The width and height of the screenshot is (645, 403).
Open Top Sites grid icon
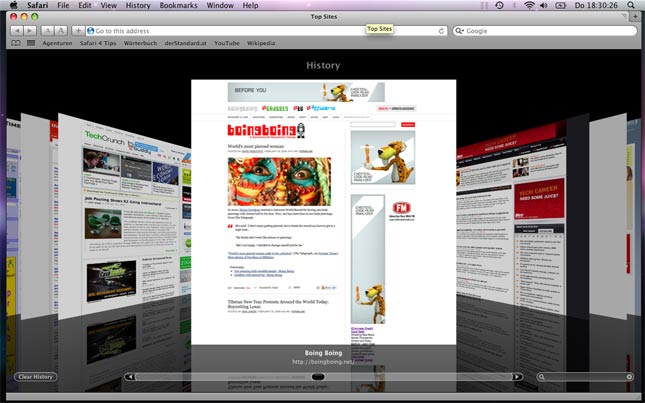click(31, 43)
